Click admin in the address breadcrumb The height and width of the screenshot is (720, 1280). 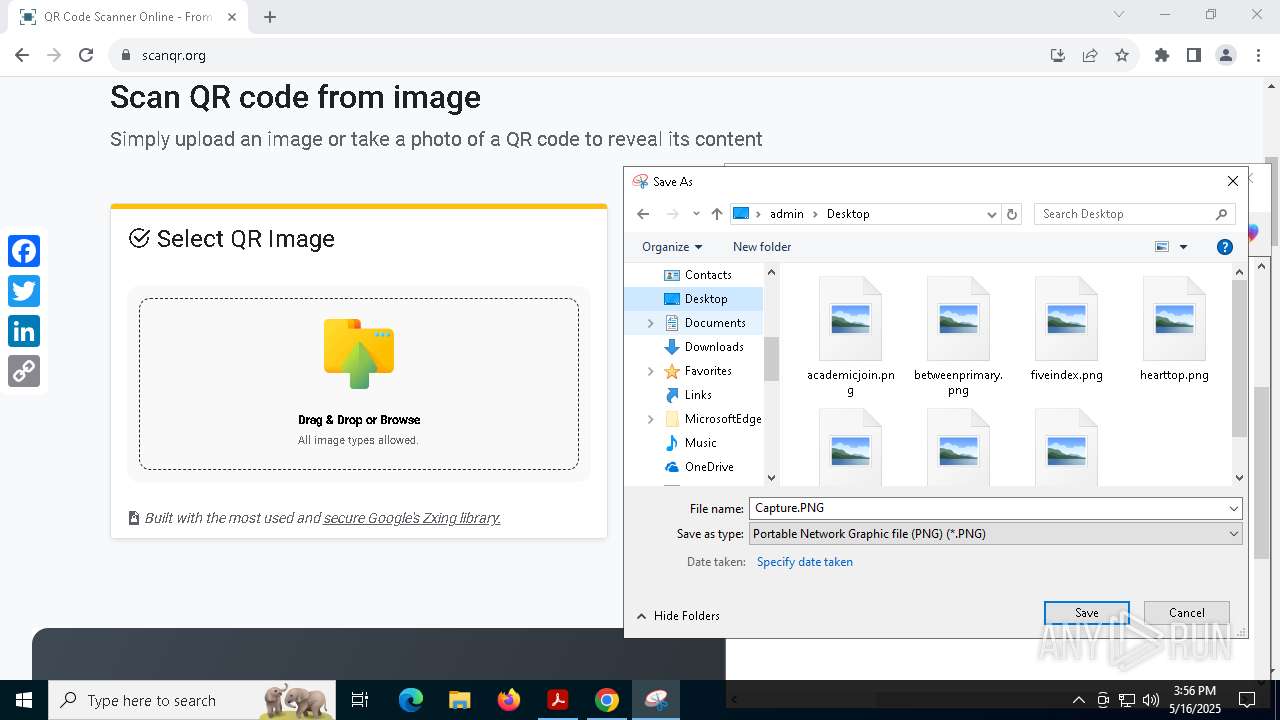[x=787, y=214]
